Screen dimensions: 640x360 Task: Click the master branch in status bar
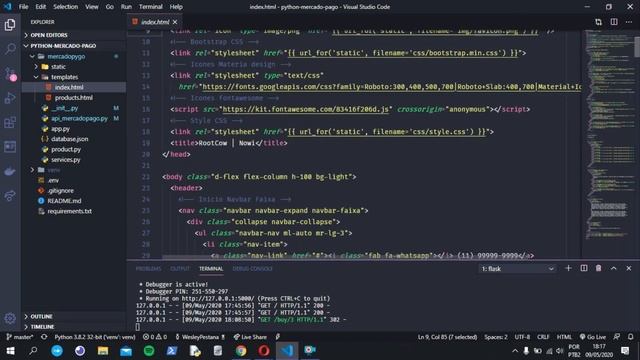click(x=20, y=337)
